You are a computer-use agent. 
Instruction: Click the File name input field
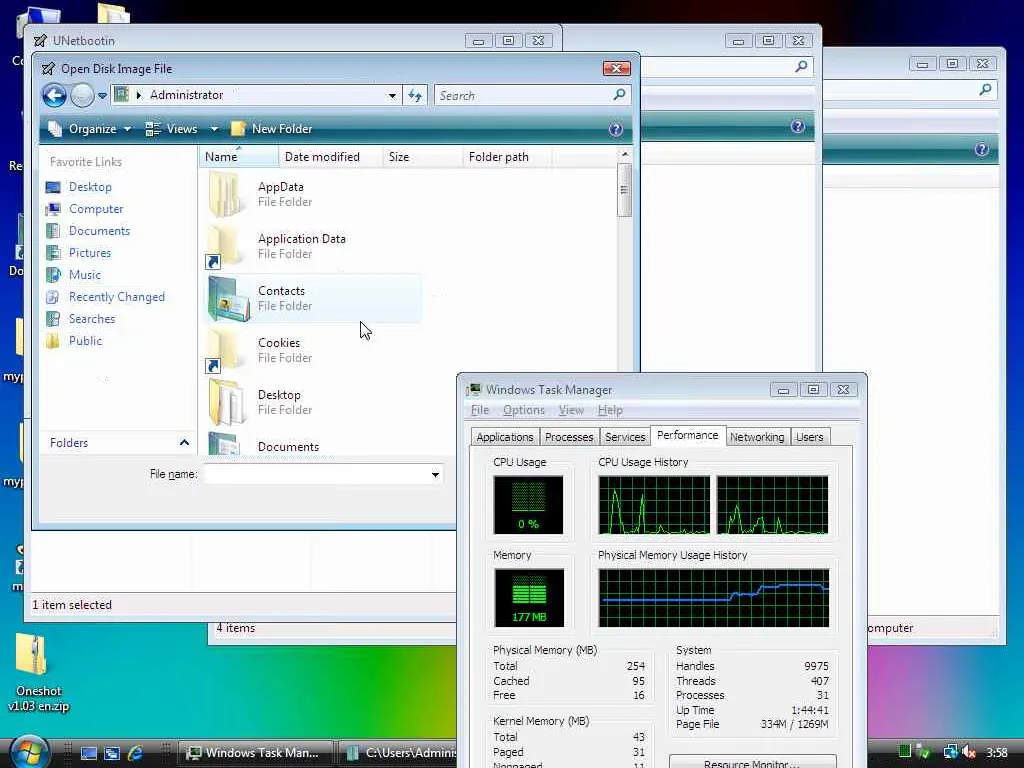316,475
